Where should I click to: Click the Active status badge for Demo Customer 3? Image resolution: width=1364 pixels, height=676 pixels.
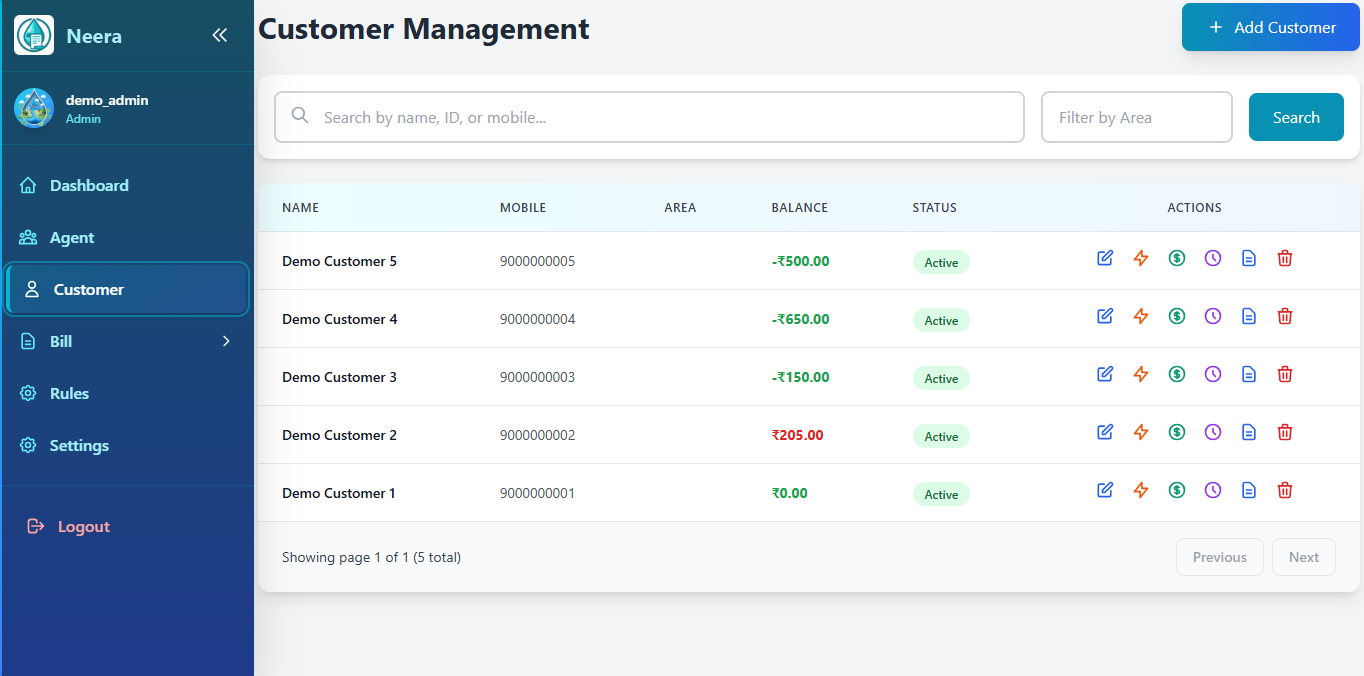[940, 377]
